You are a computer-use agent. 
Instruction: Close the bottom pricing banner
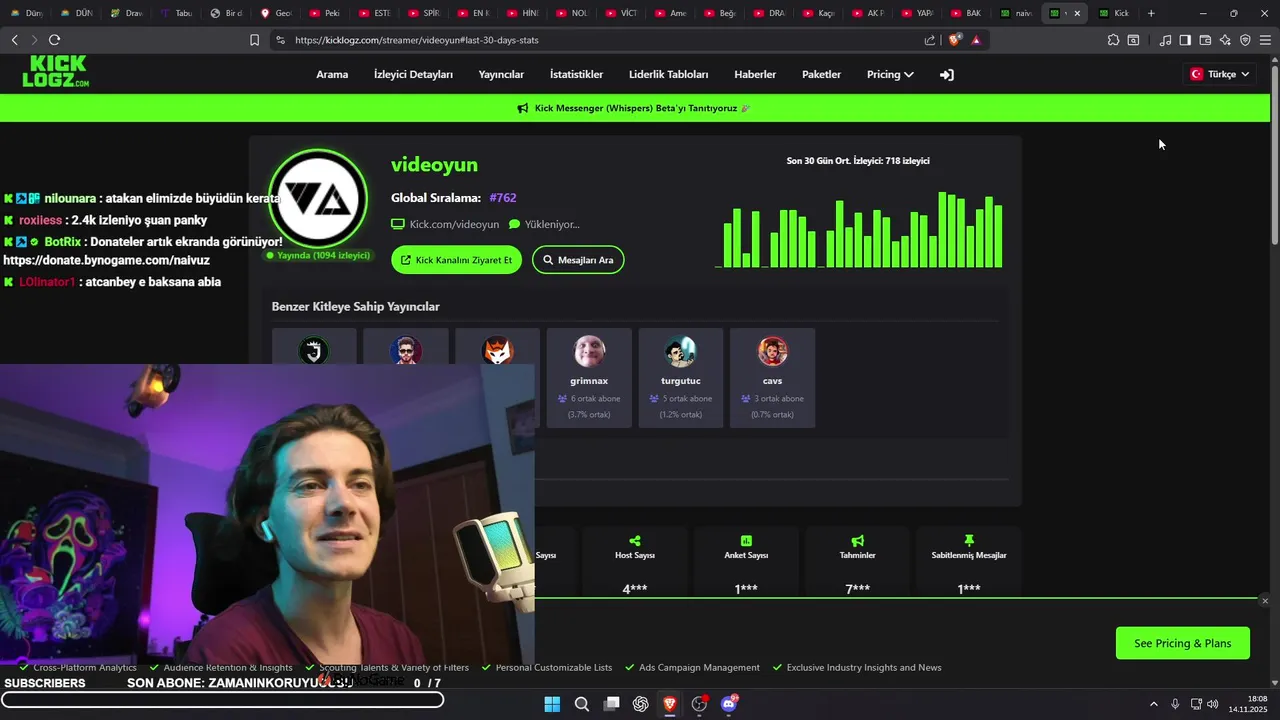(1265, 601)
